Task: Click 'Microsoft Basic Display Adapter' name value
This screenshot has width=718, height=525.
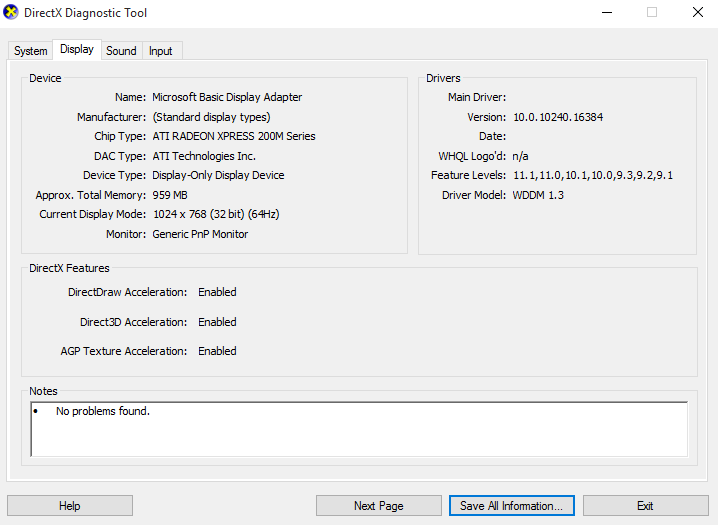Action: (x=227, y=97)
